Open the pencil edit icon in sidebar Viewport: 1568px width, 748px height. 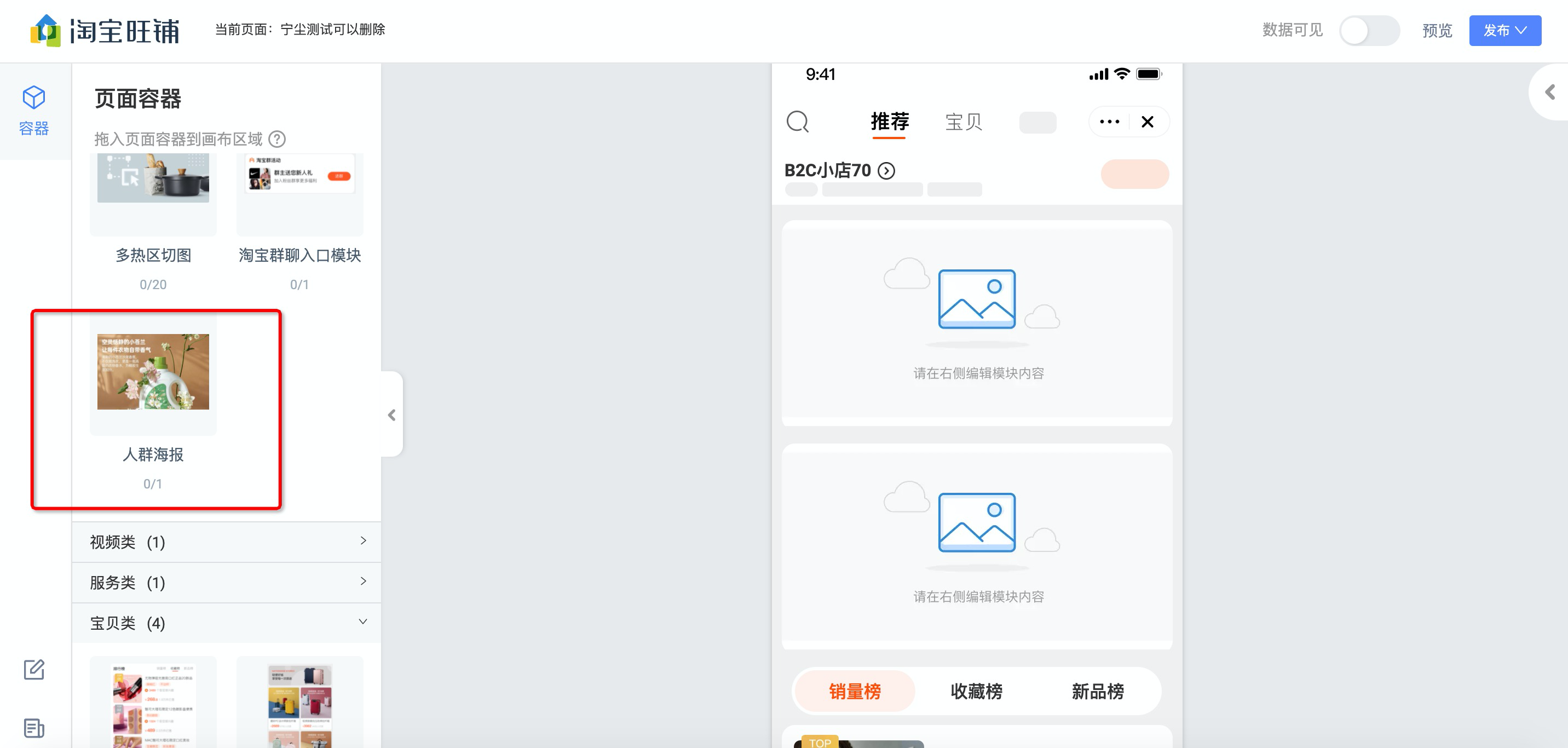pos(33,670)
